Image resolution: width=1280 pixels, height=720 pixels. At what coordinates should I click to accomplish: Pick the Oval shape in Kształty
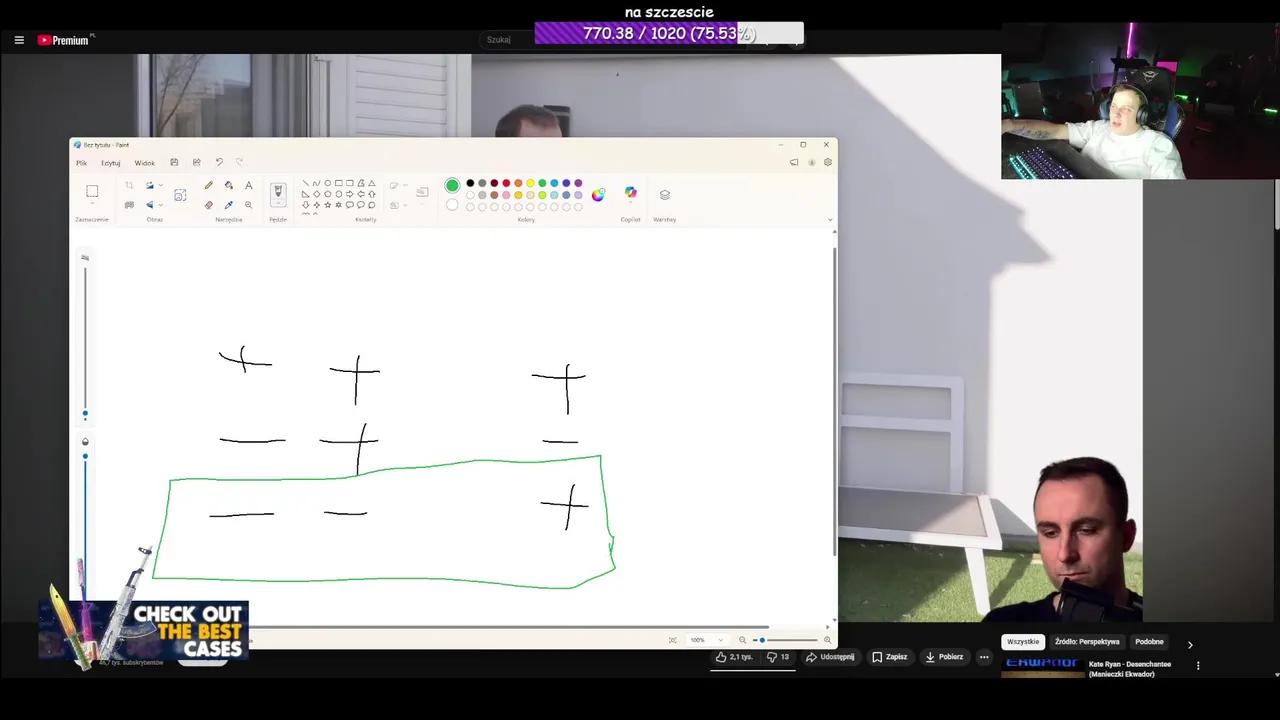coord(327,183)
